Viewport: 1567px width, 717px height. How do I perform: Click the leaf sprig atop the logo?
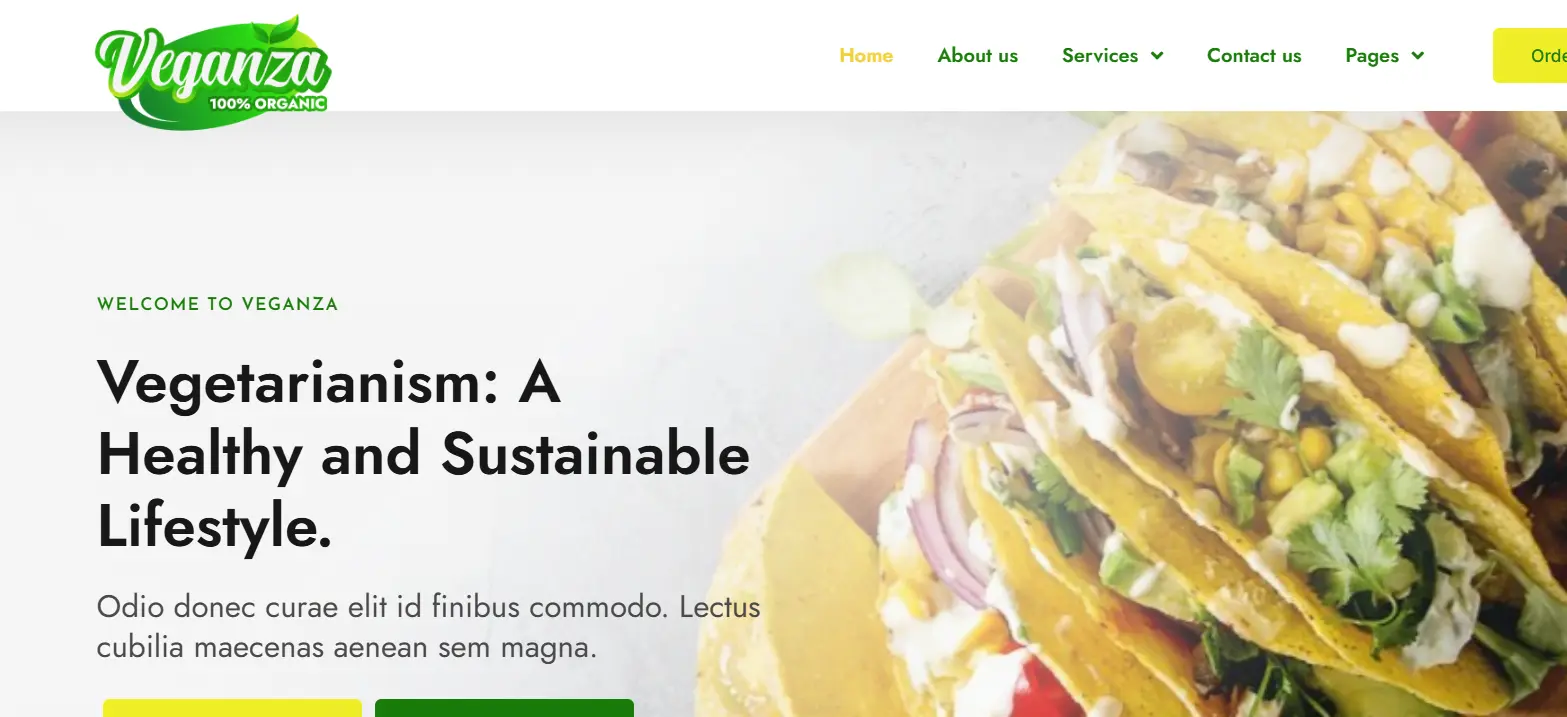pos(278,29)
